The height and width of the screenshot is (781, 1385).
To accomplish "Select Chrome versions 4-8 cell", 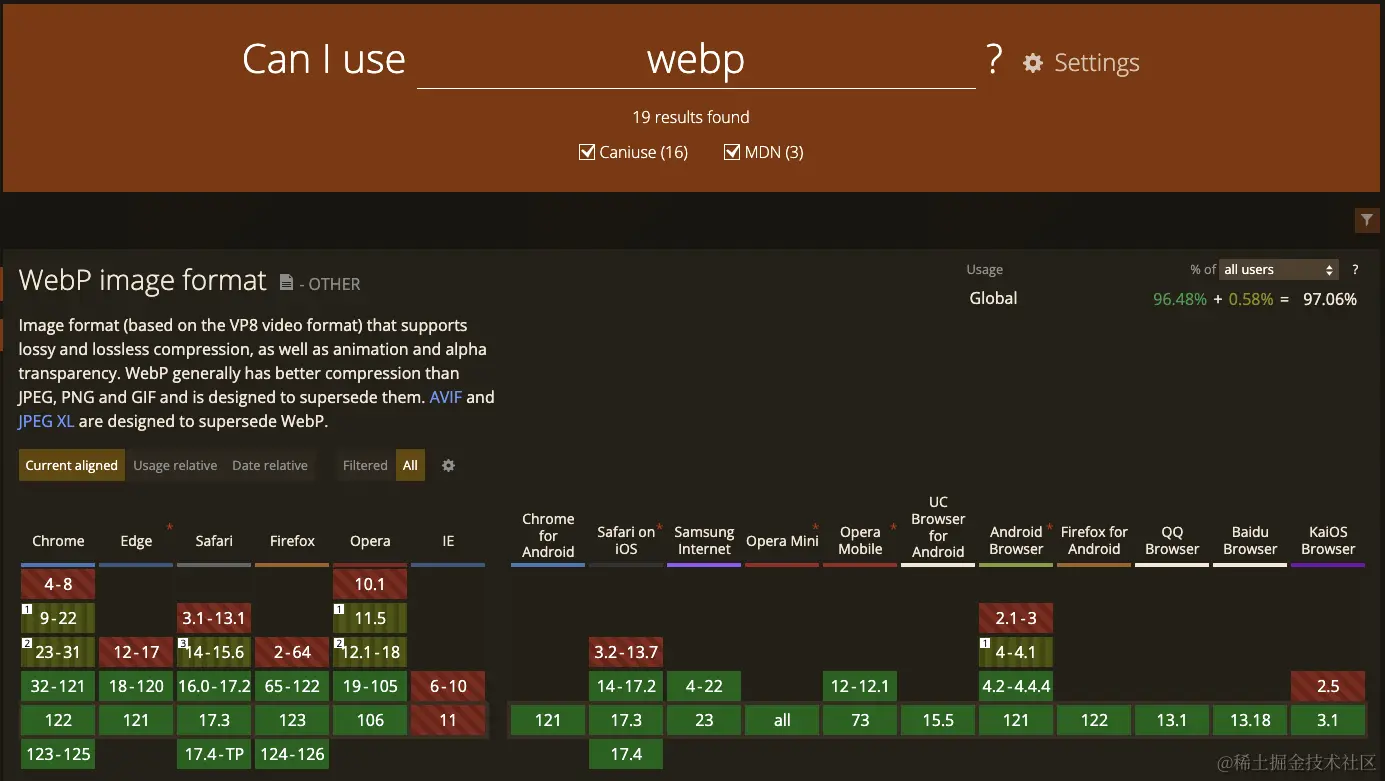I will click(58, 584).
